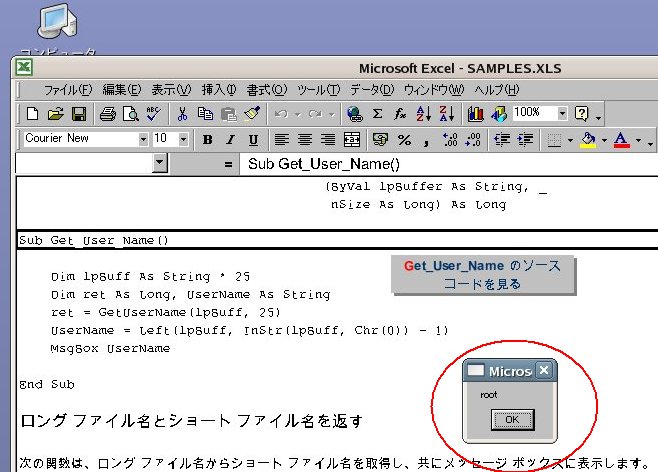Expand the font size 10 dropdown
The height and width of the screenshot is (472, 658).
click(183, 139)
